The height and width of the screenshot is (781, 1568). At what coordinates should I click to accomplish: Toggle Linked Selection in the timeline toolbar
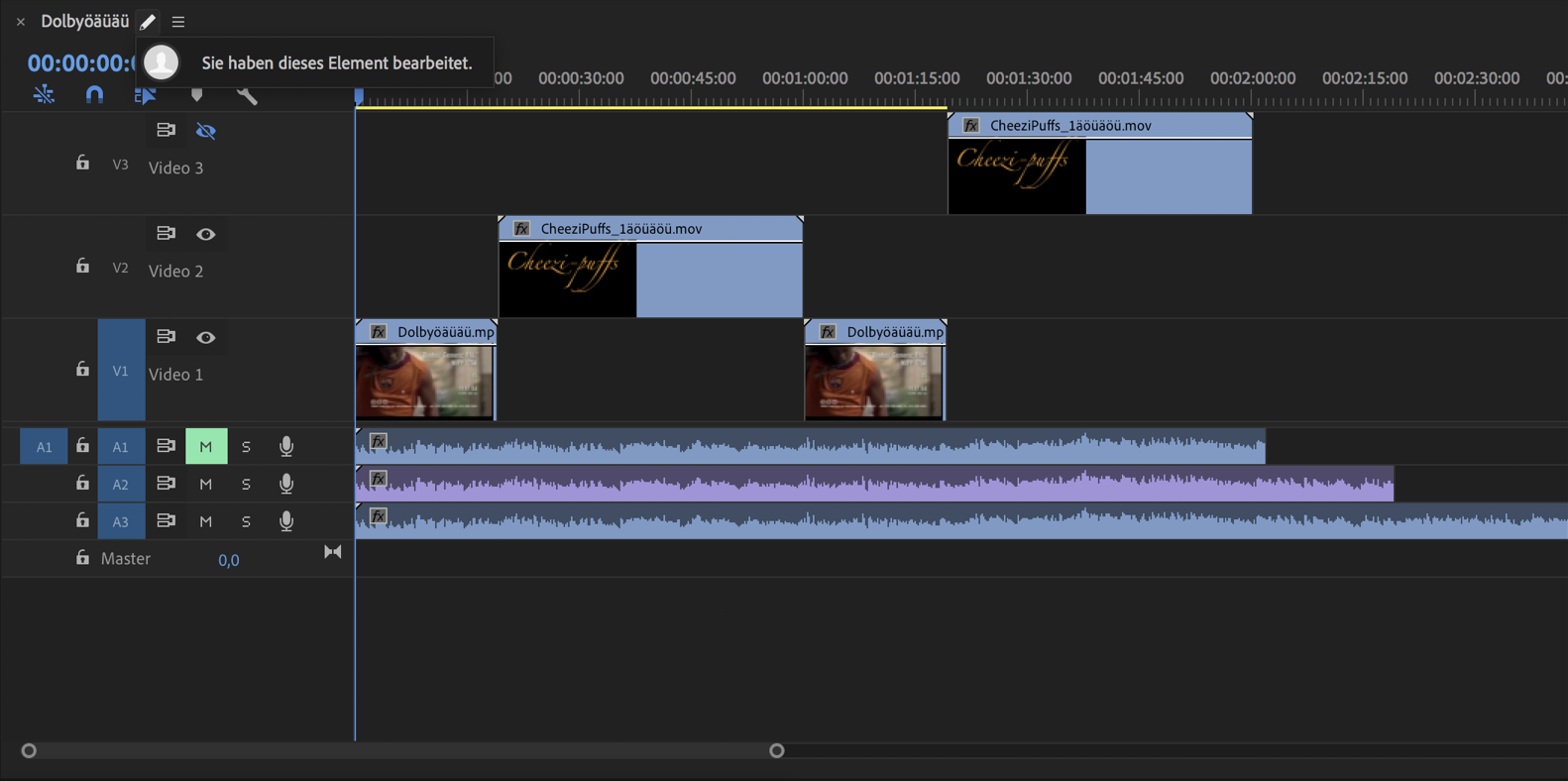coord(145,94)
